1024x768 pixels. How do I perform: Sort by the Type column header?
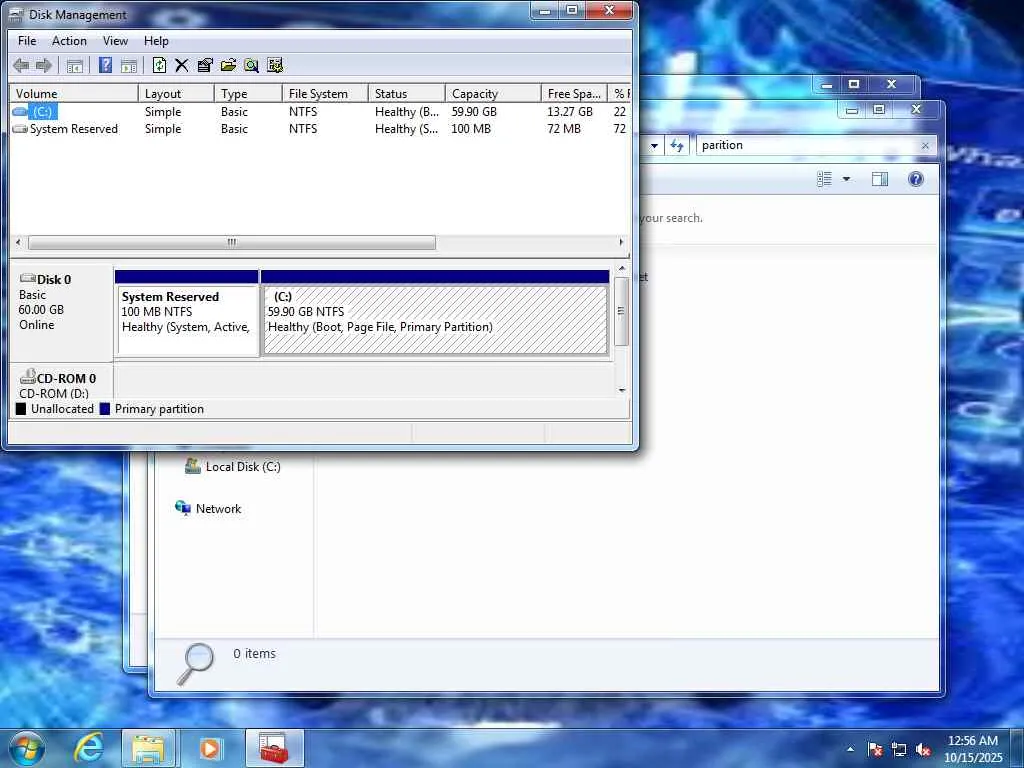(248, 93)
